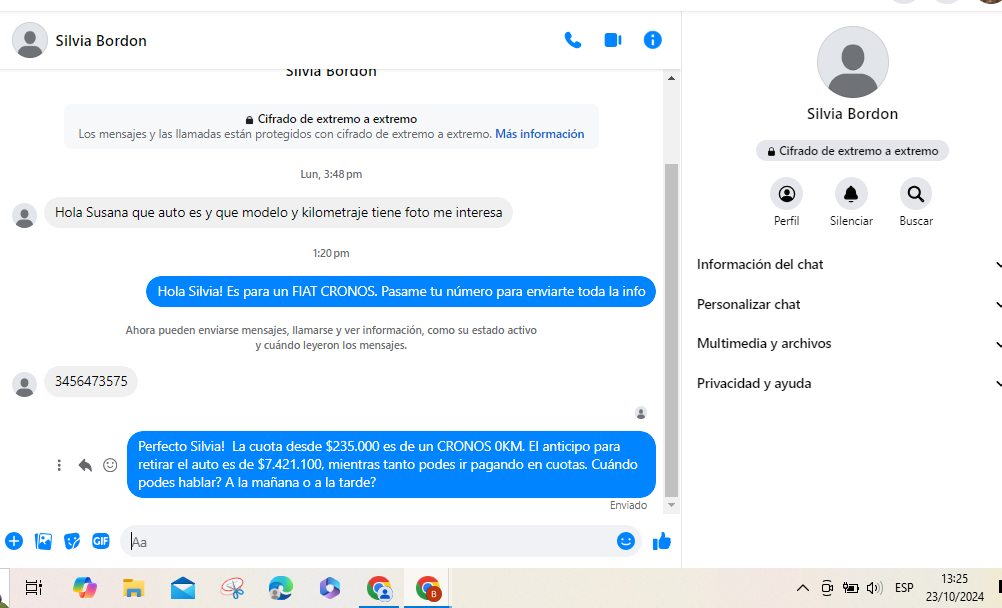Image resolution: width=1002 pixels, height=608 pixels.
Task: Choose a sticker from the sticker icon
Action: pos(72,541)
